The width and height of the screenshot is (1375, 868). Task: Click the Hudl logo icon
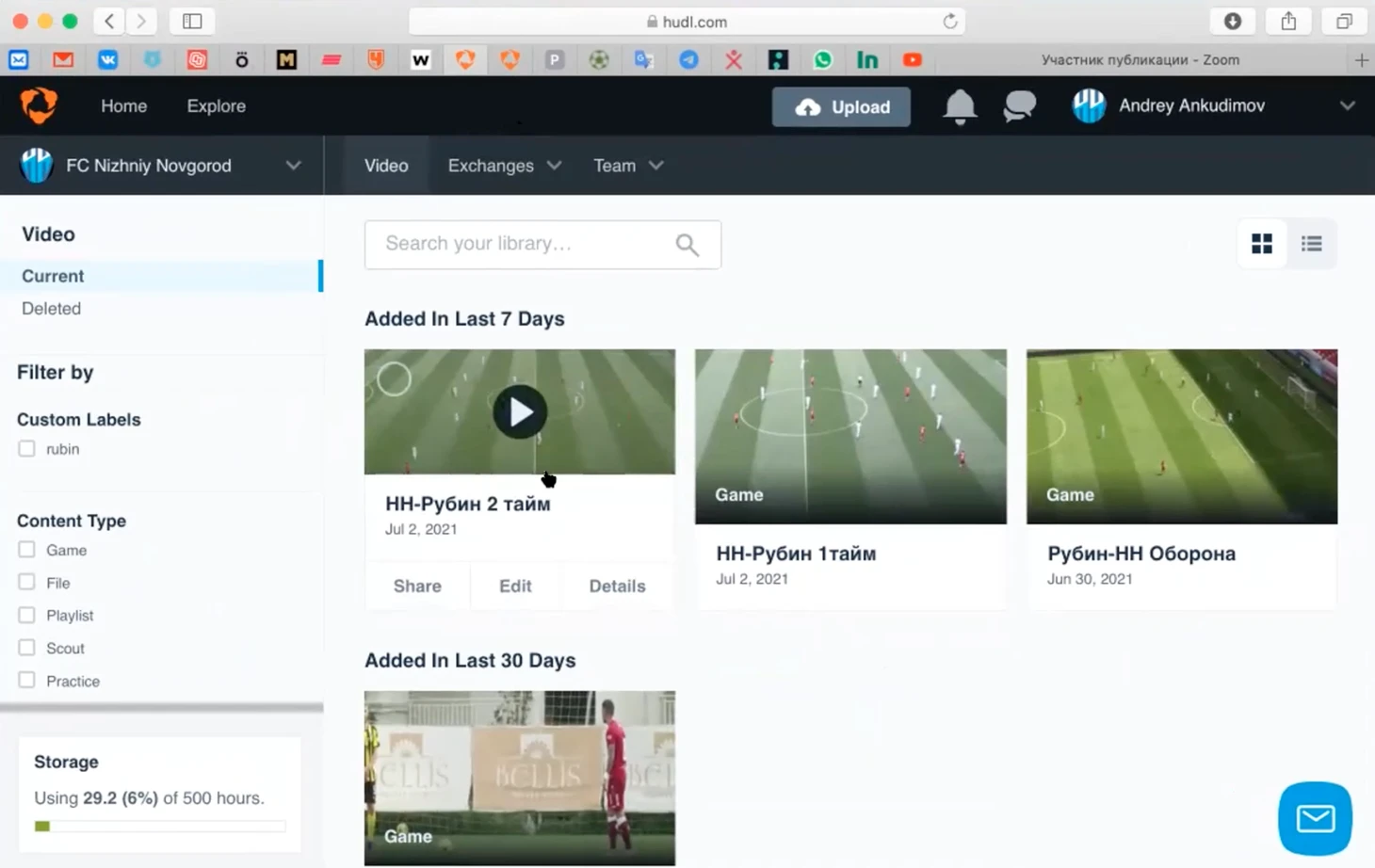[39, 105]
